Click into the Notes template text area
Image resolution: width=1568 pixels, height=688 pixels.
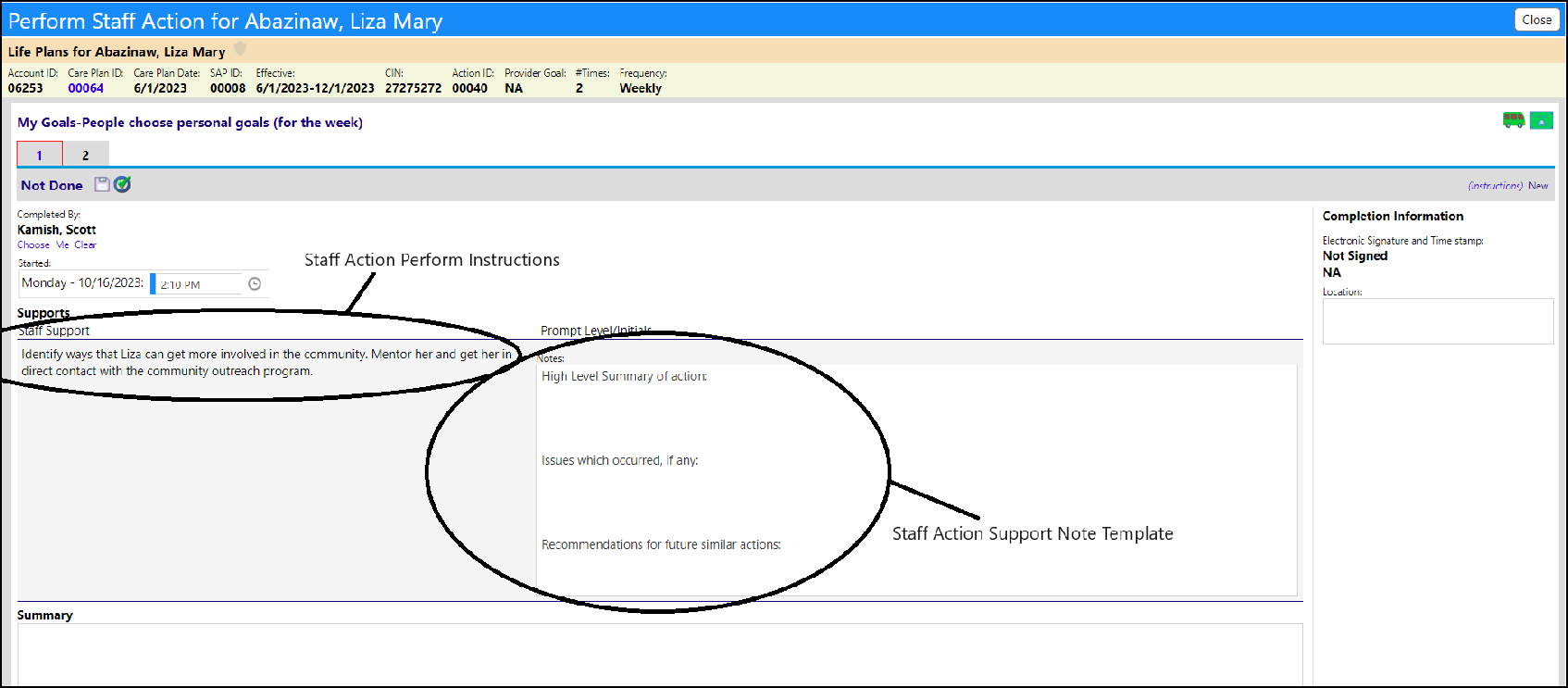[x=916, y=480]
